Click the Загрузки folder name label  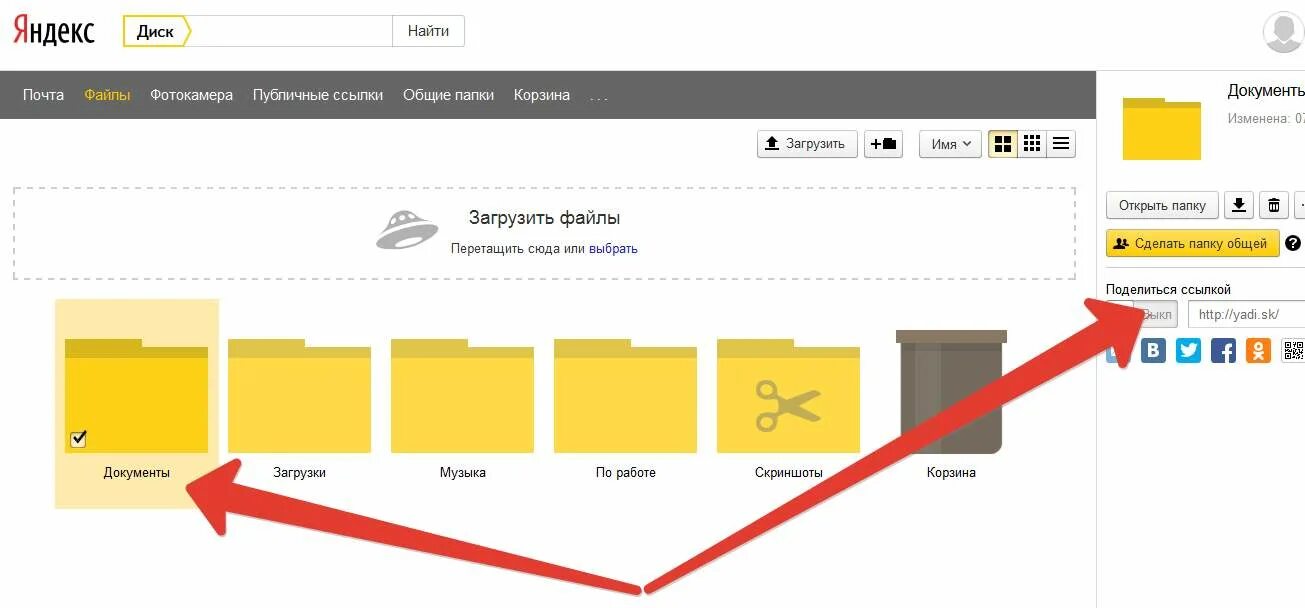(x=300, y=472)
